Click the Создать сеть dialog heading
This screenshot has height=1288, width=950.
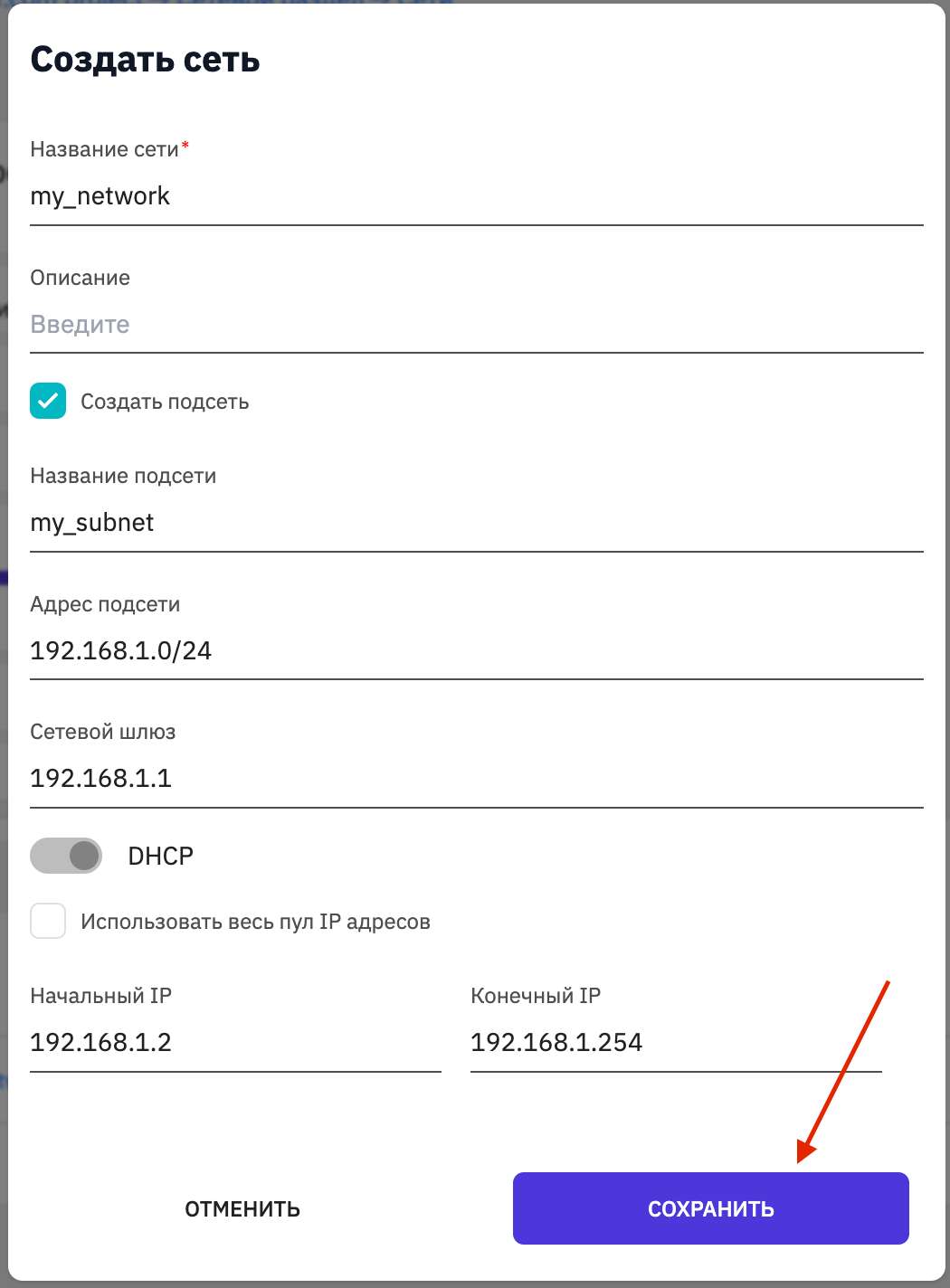(145, 60)
